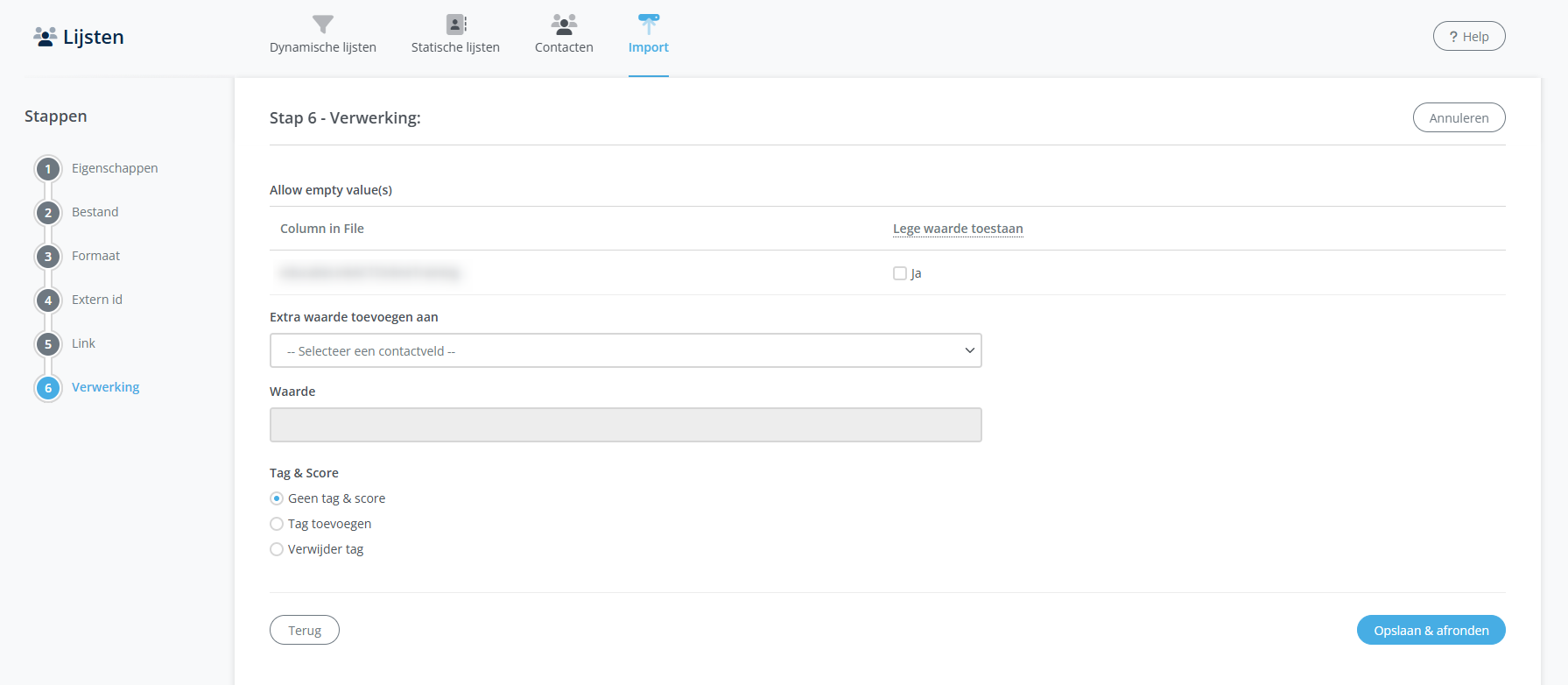Click the Statische lijsten contact book icon

pyautogui.click(x=456, y=24)
